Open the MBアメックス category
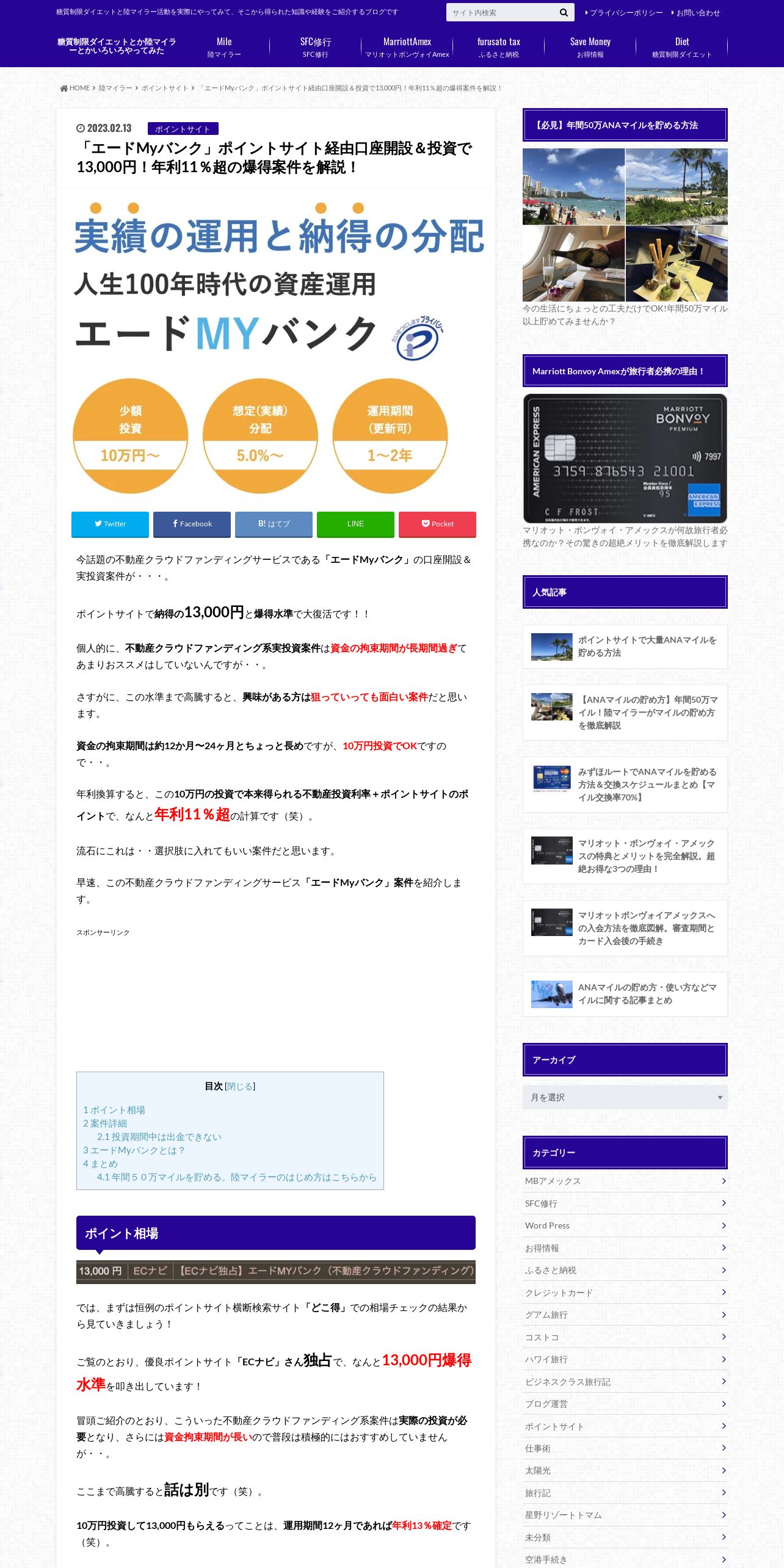Image resolution: width=784 pixels, height=1568 pixels. 625,1181
